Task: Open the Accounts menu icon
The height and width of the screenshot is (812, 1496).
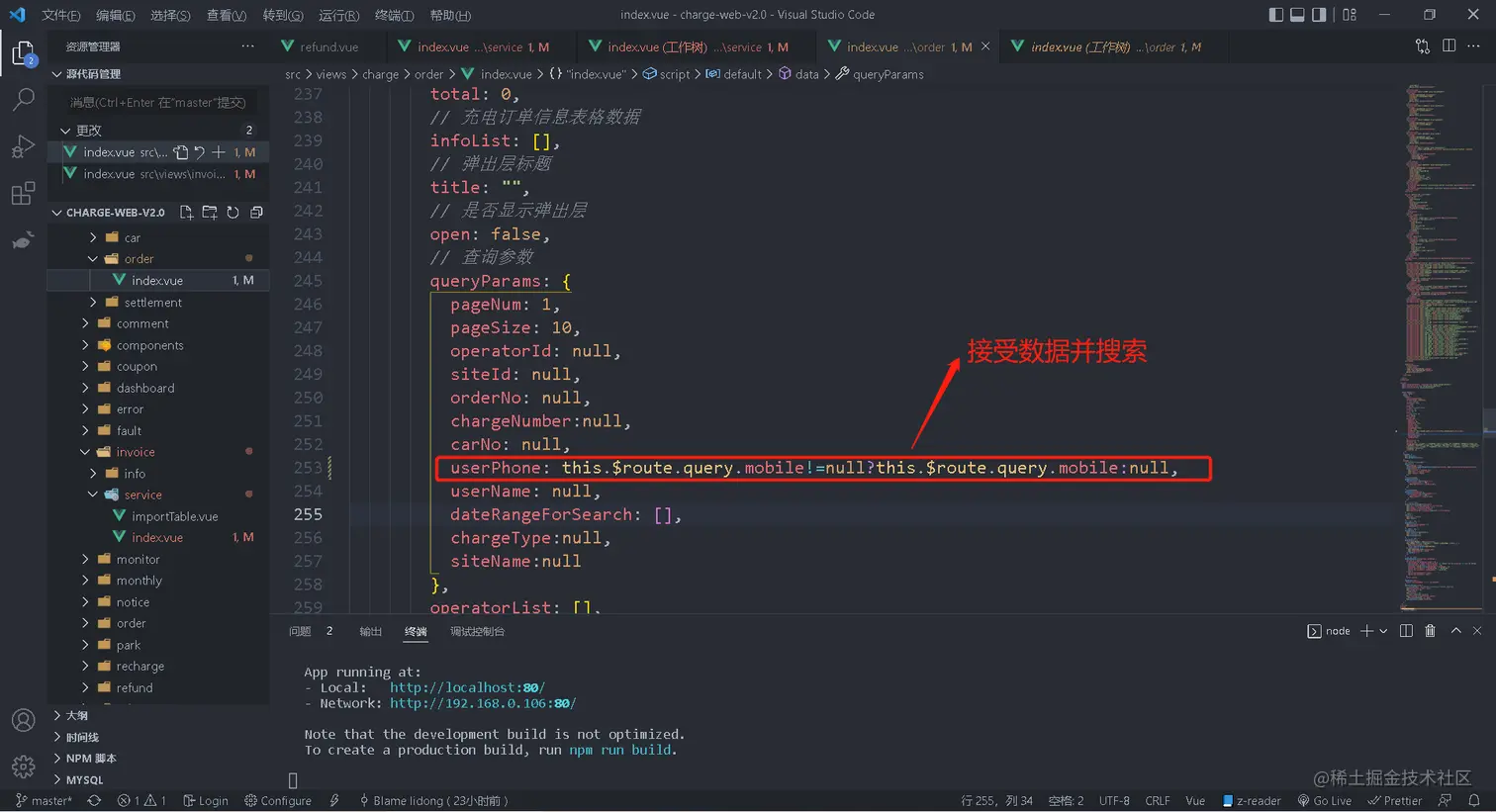Action: pyautogui.click(x=23, y=720)
